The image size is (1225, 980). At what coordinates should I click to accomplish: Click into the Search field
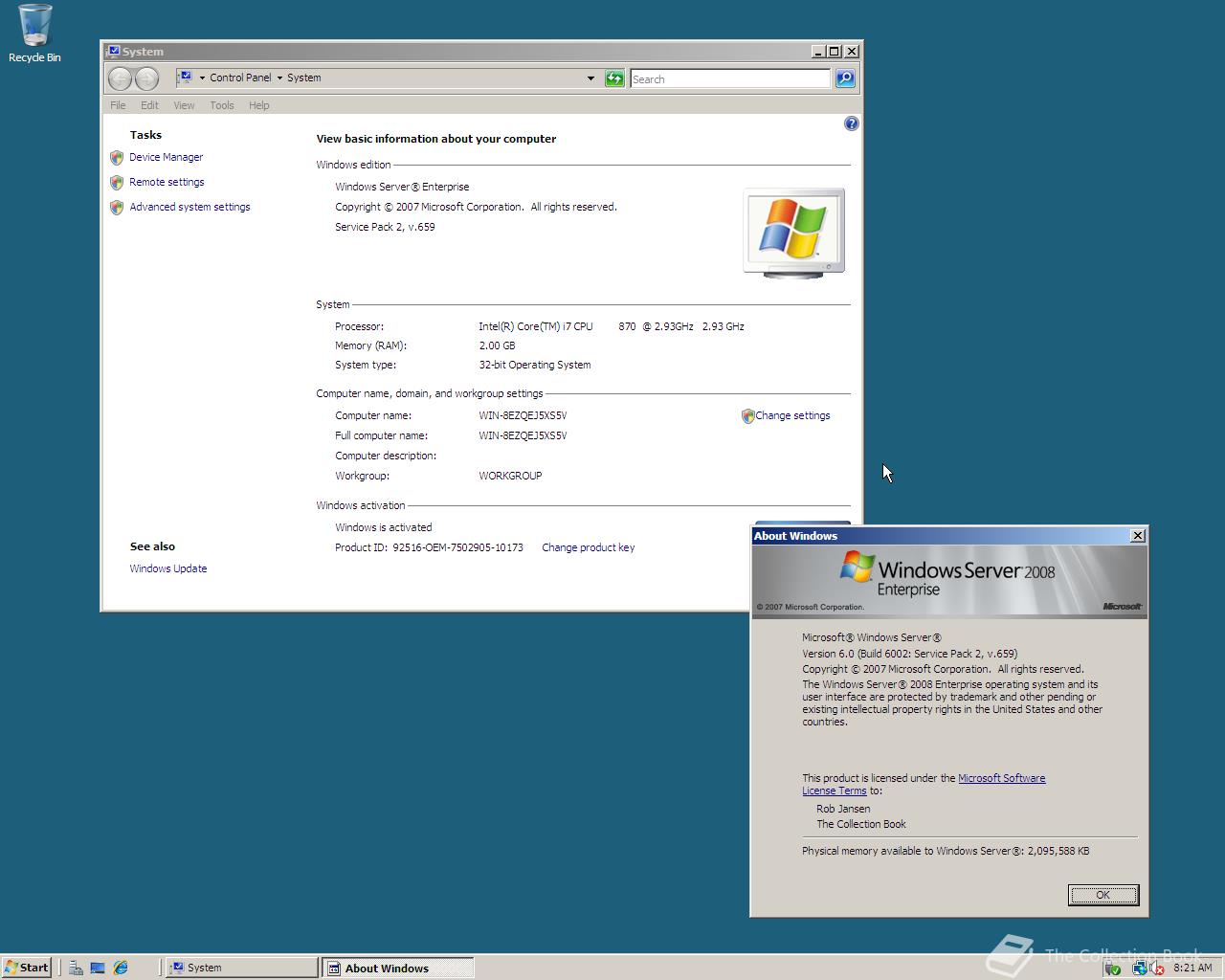coord(730,78)
